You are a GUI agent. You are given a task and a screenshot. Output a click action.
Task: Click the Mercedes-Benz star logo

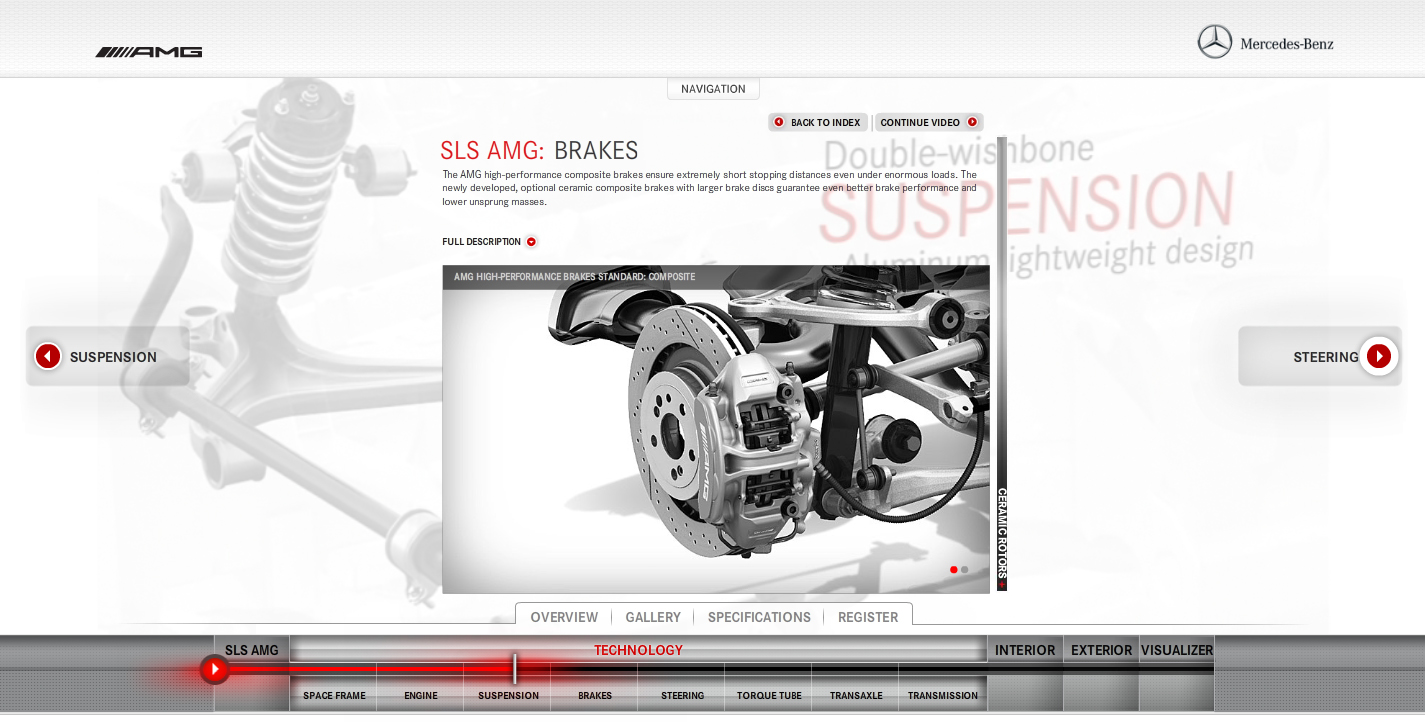point(1215,42)
